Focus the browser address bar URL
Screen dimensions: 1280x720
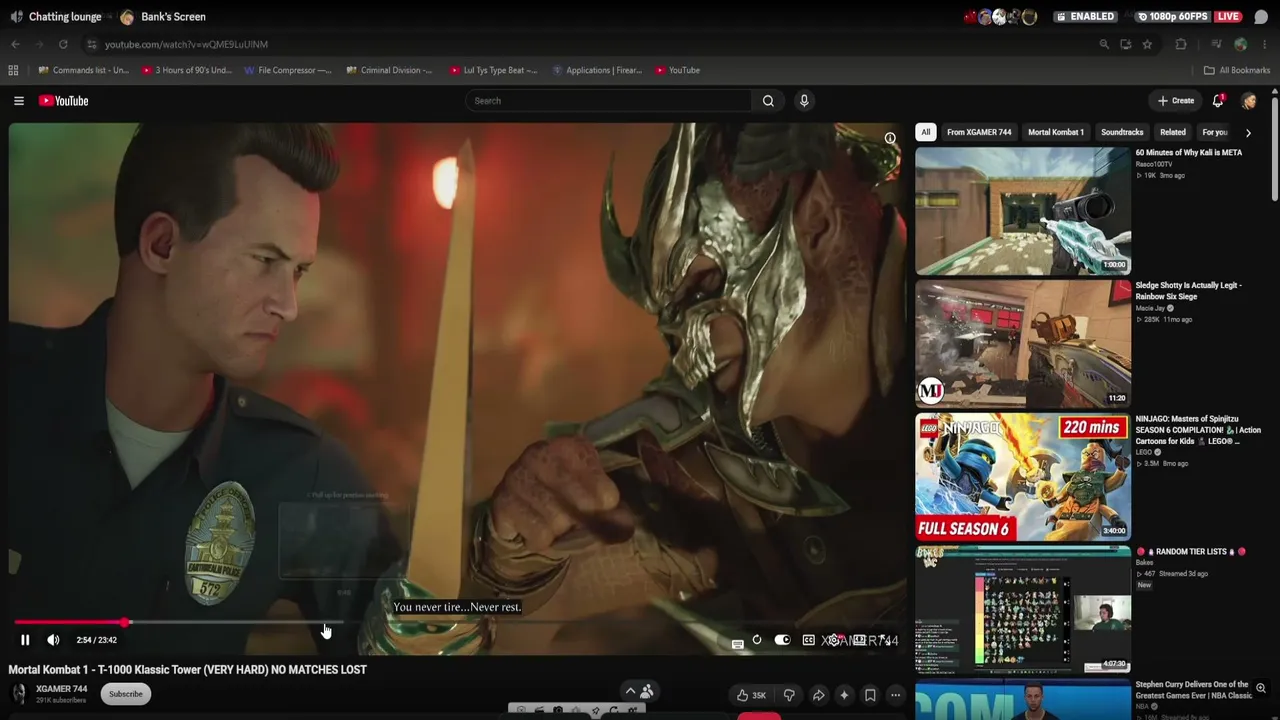pyautogui.click(x=186, y=44)
